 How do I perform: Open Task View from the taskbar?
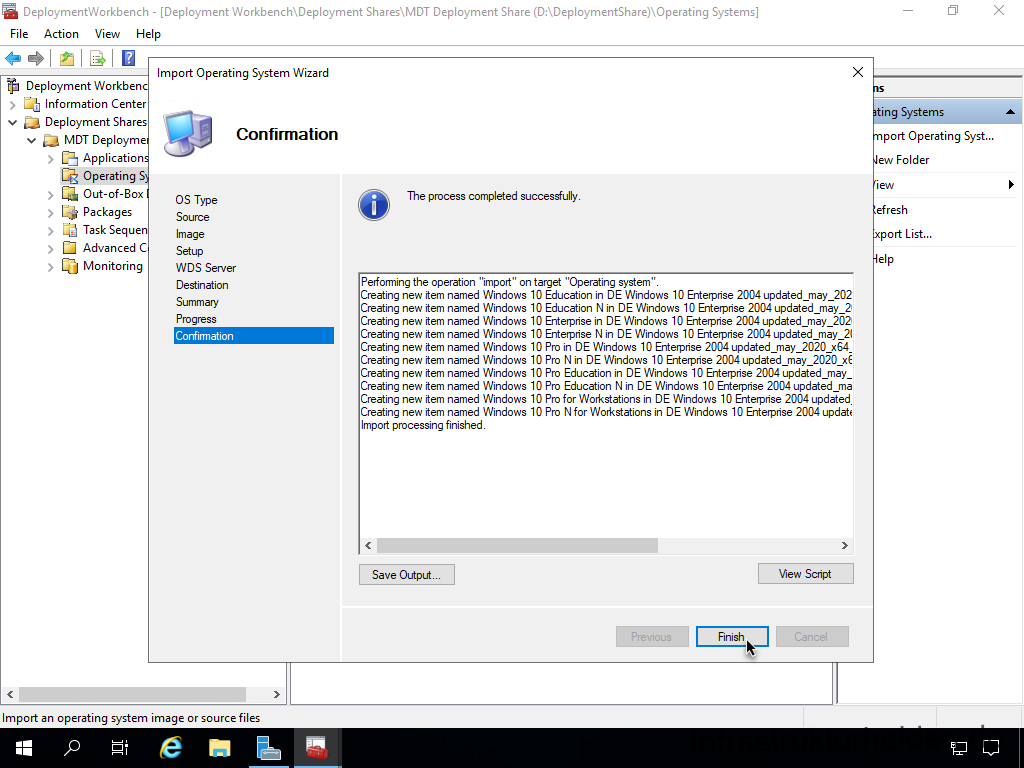pos(120,748)
